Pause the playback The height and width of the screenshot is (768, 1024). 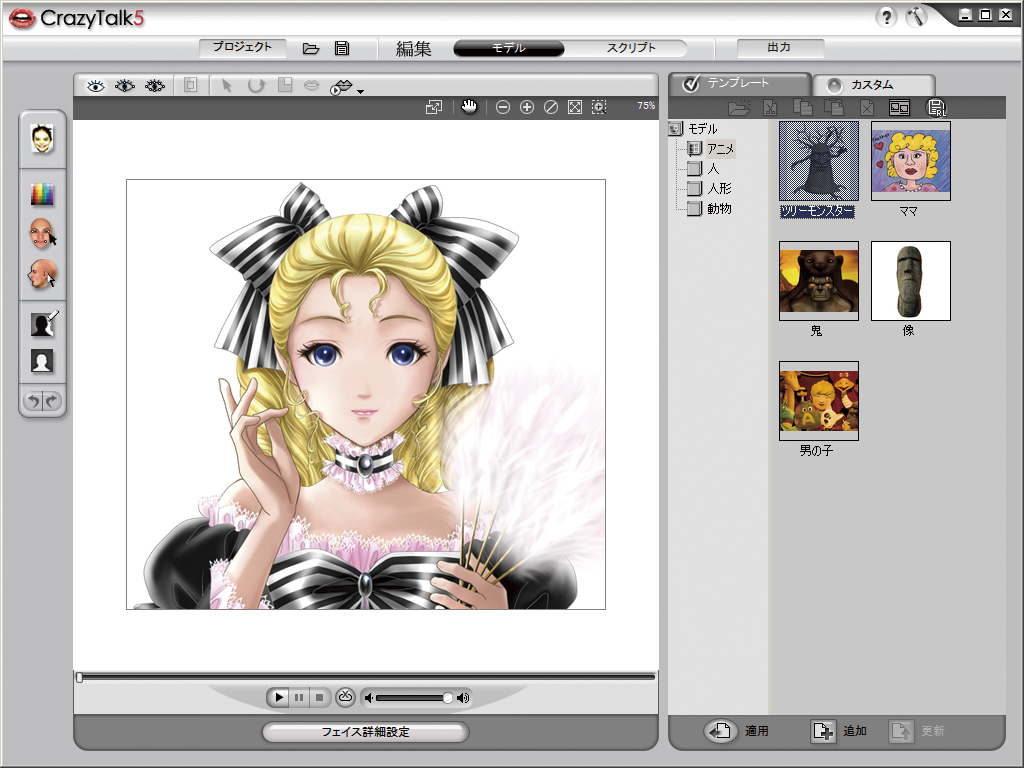299,697
